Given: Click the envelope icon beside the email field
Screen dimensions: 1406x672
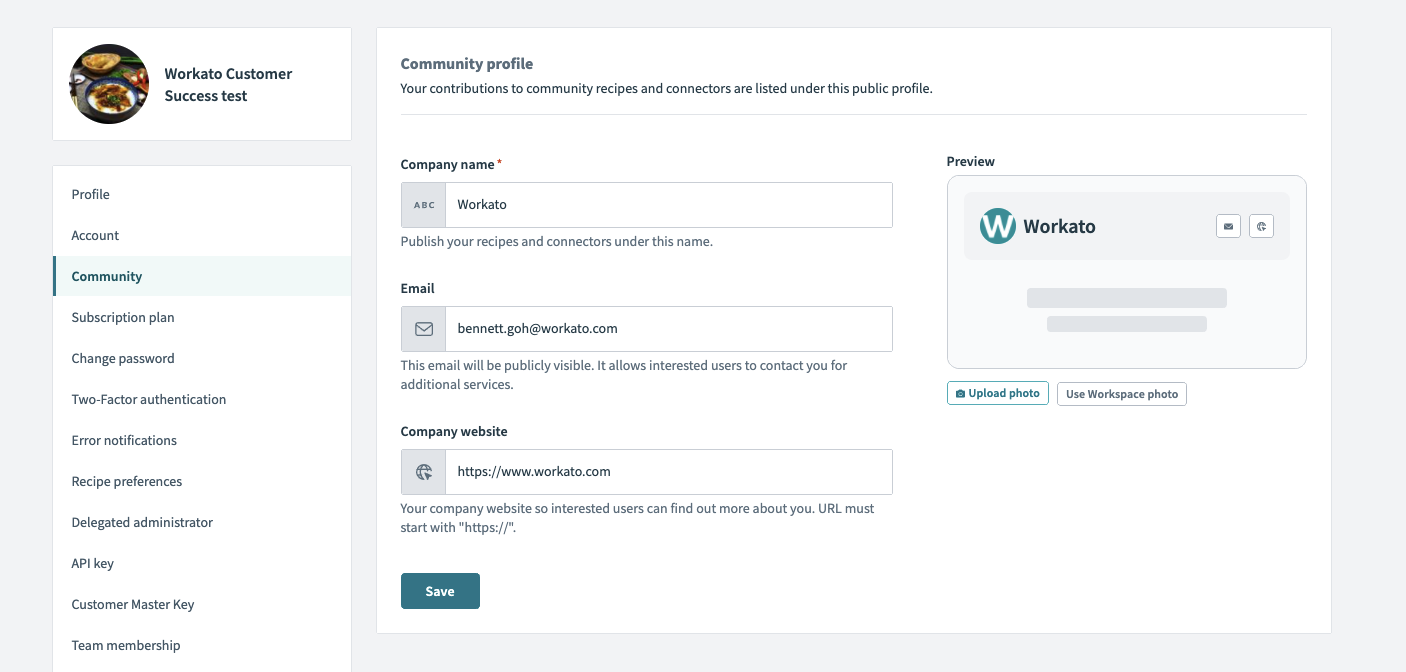Looking at the screenshot, I should click(422, 328).
